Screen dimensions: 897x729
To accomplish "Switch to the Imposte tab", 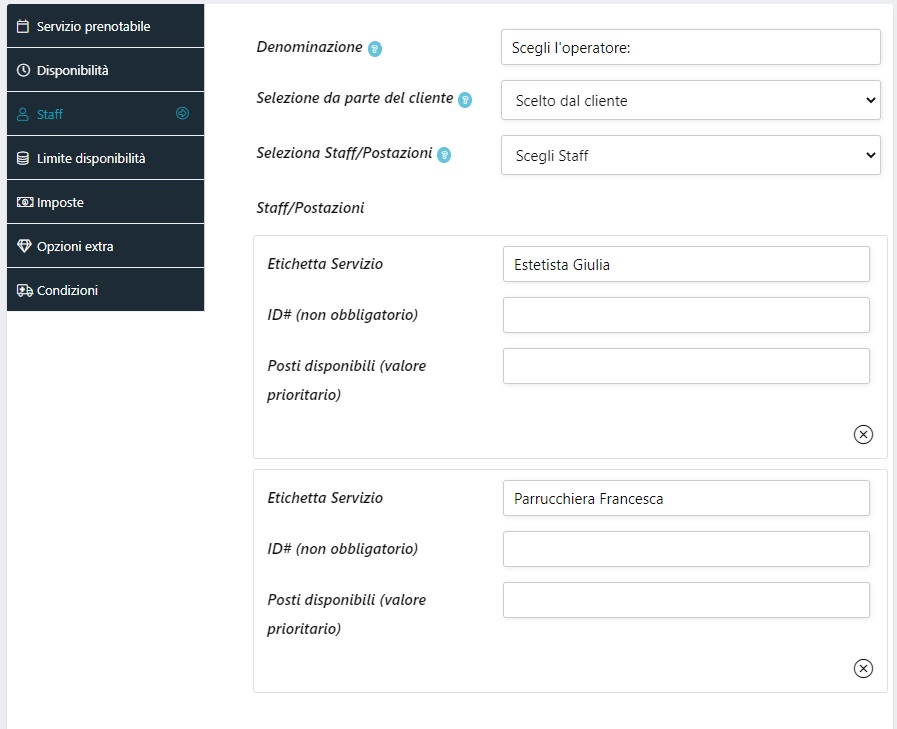I will pyautogui.click(x=60, y=202).
